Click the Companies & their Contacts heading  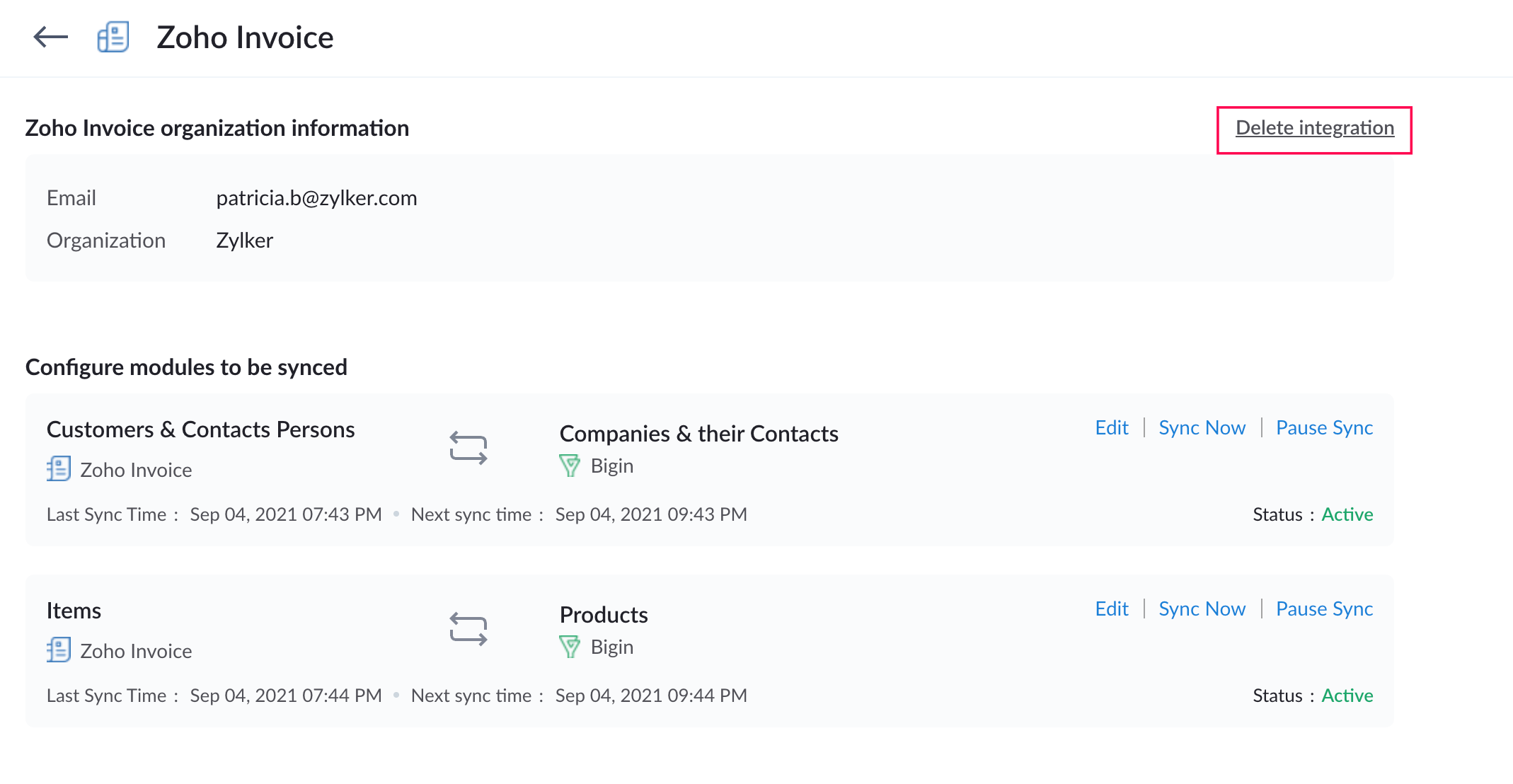click(698, 434)
